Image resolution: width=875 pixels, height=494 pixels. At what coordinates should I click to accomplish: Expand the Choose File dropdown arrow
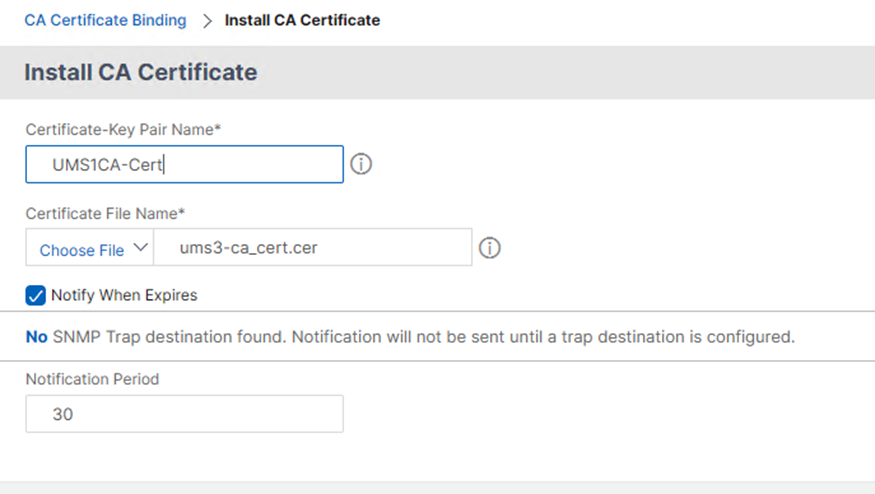[139, 248]
